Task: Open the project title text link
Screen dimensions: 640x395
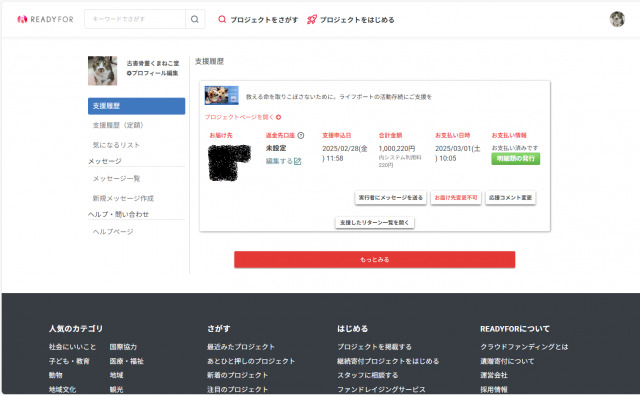Action: click(339, 97)
